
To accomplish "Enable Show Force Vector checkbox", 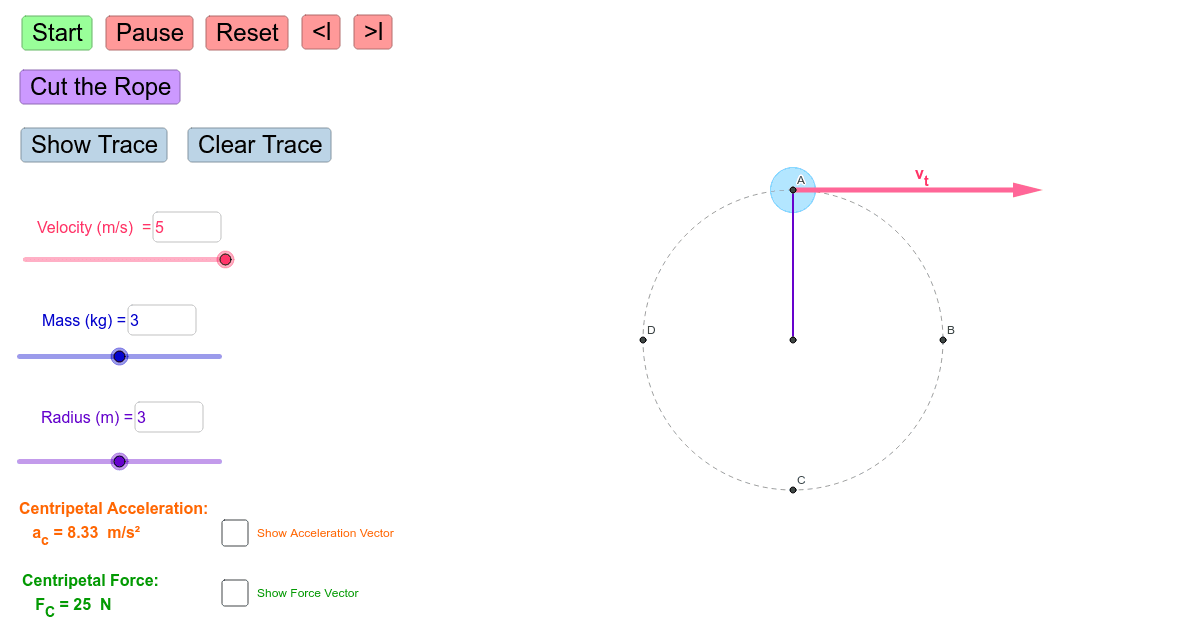I will tap(235, 593).
